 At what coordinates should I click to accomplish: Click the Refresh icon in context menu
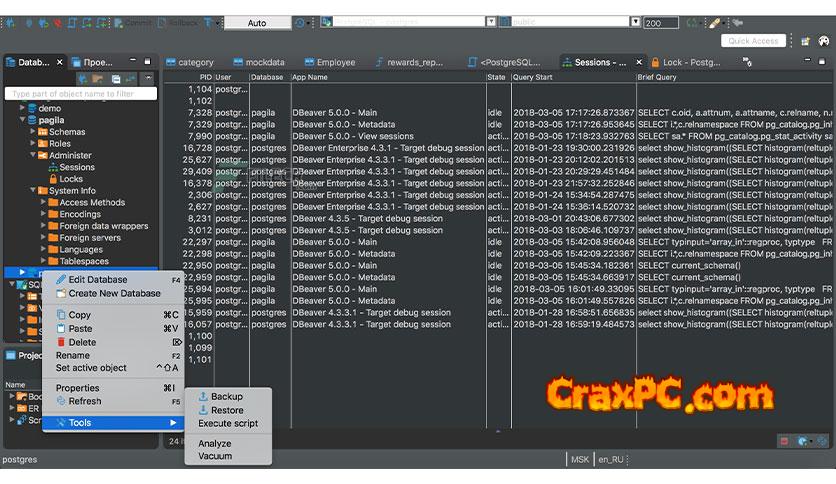point(61,401)
